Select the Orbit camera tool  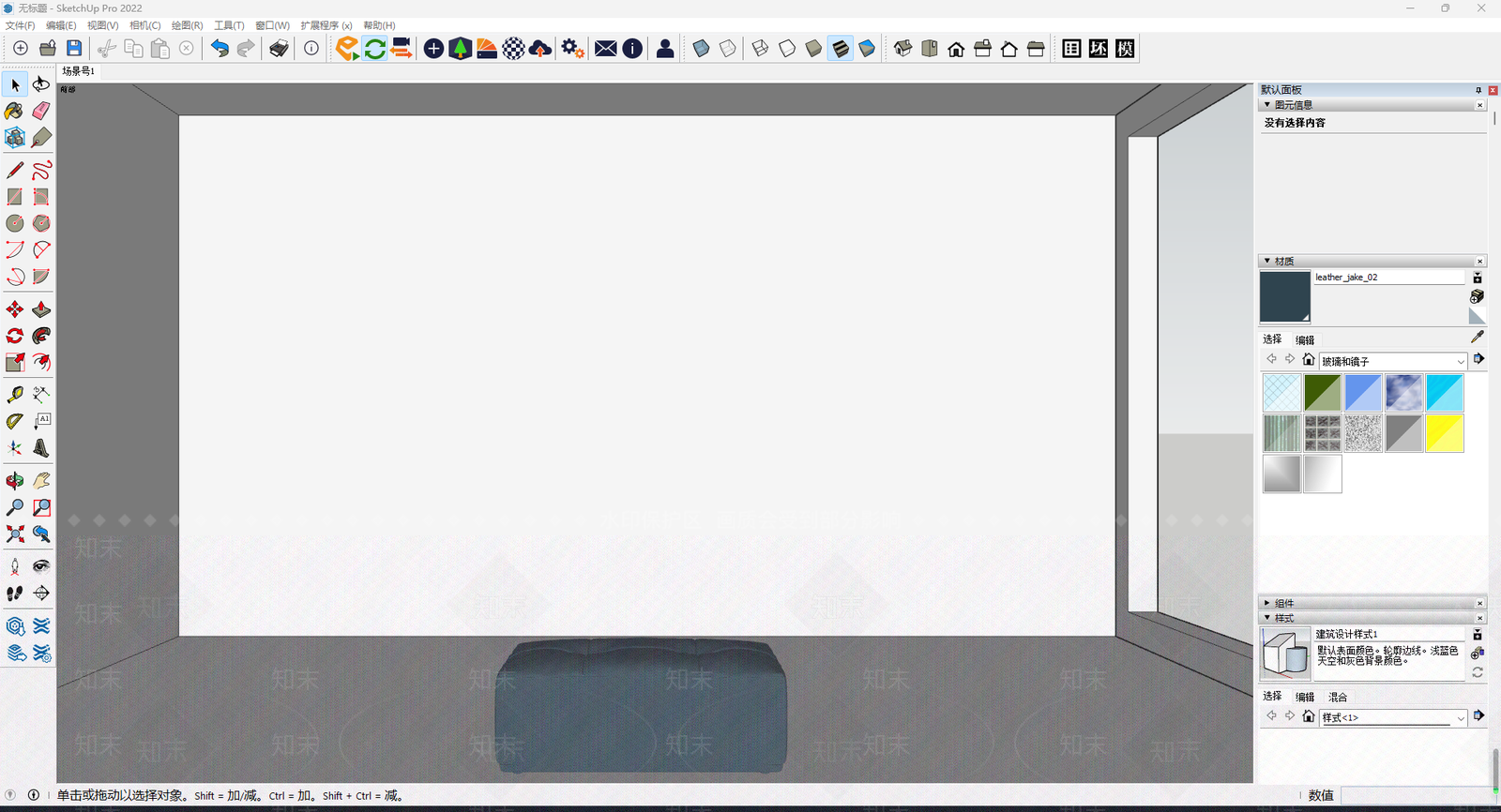point(15,481)
